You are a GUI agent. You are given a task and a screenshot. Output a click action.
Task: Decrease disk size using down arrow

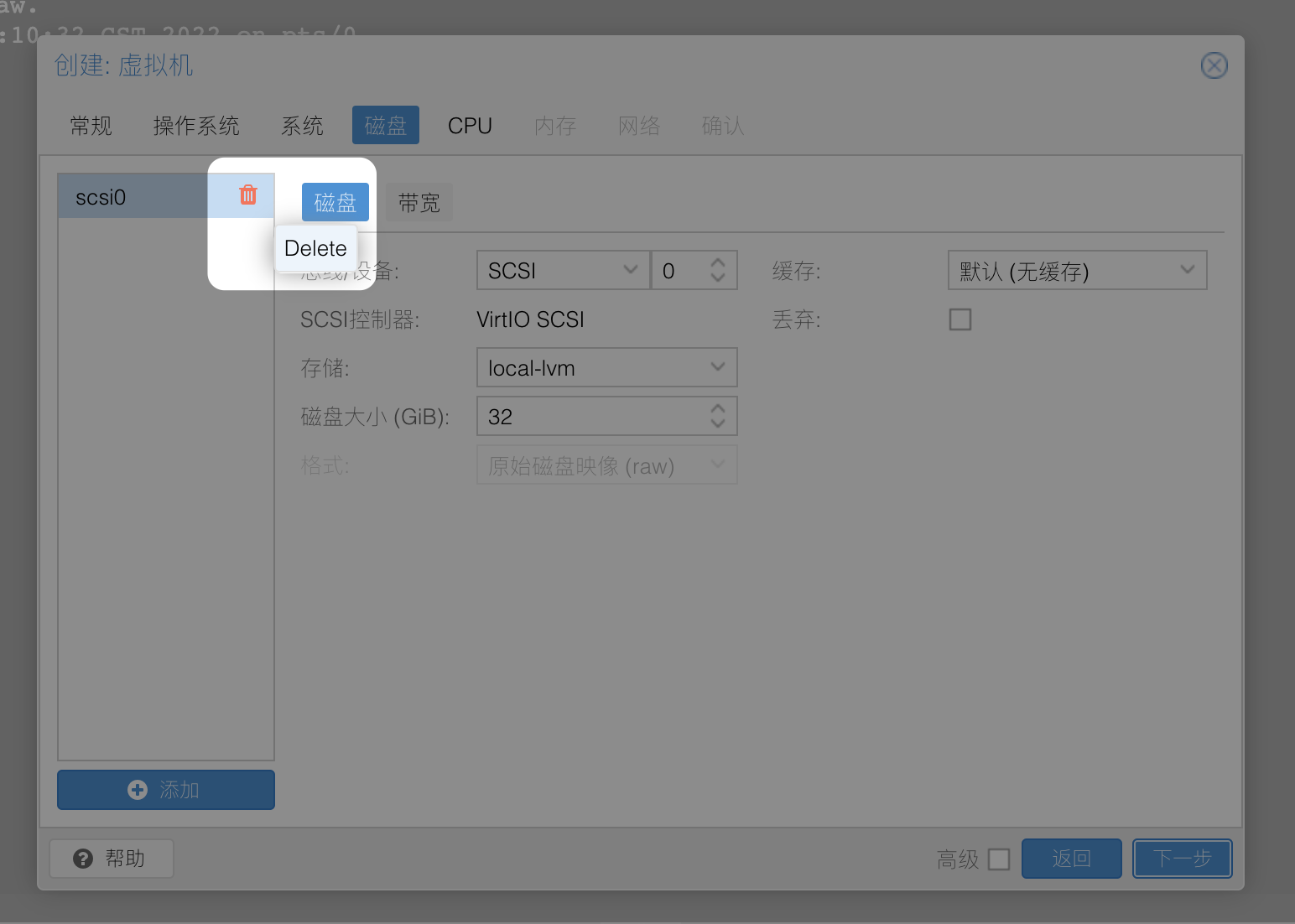(718, 423)
